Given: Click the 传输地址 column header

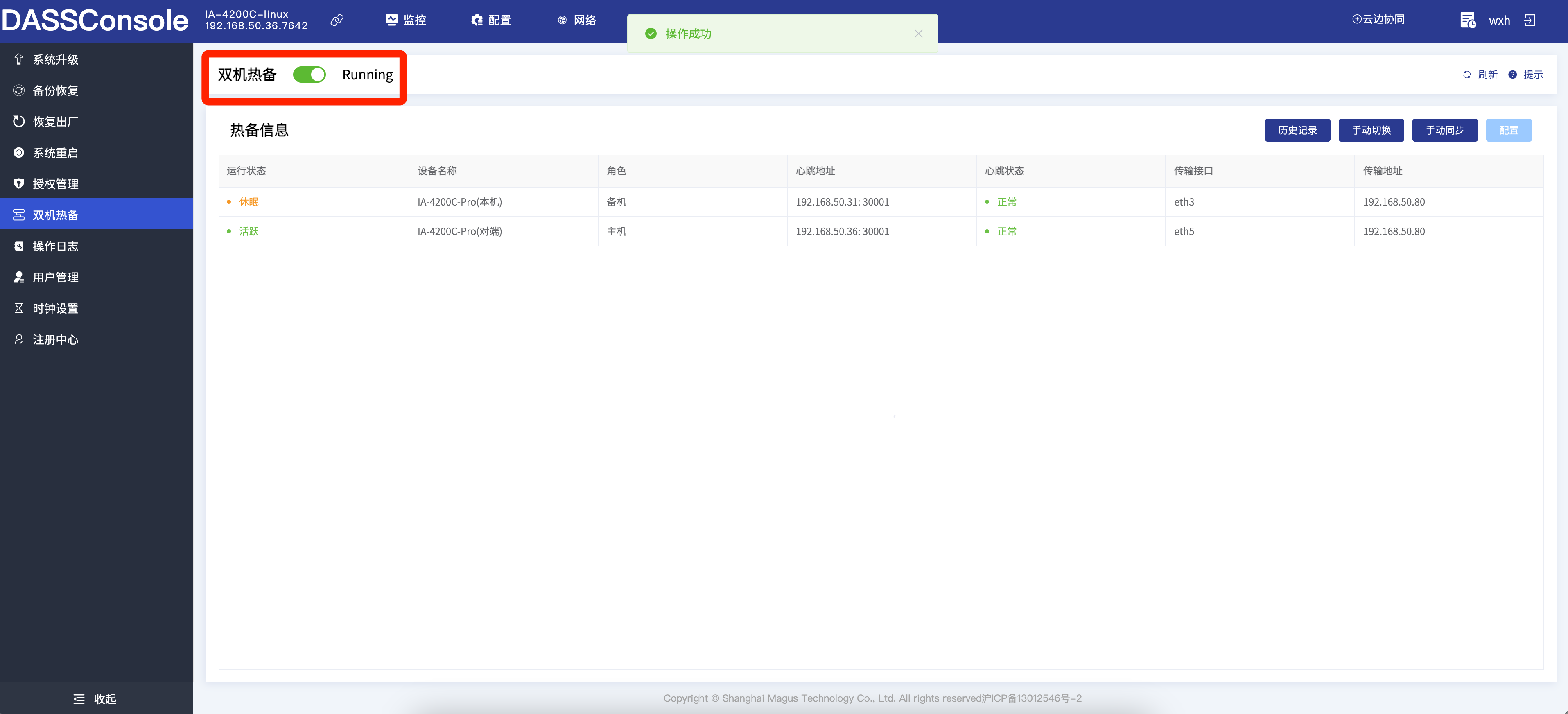Looking at the screenshot, I should 1449,170.
